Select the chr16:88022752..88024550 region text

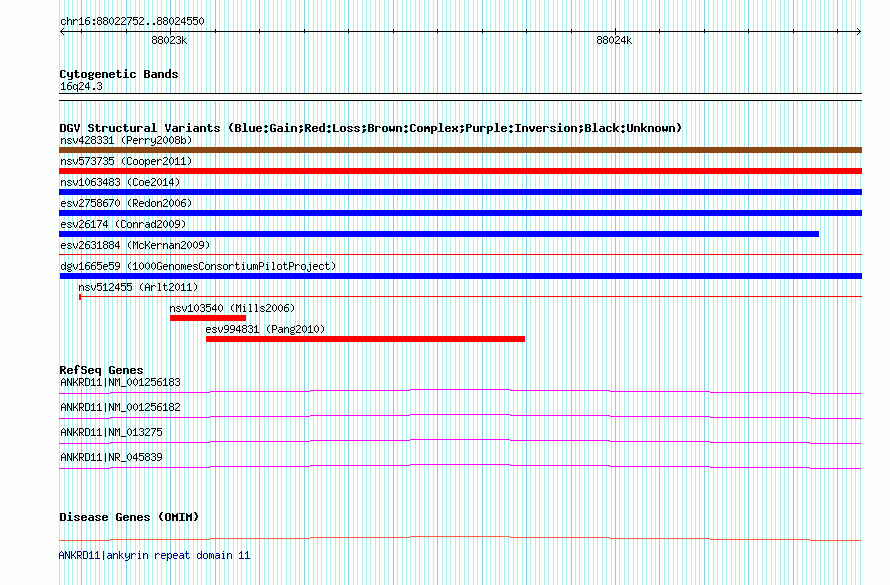(x=132, y=22)
